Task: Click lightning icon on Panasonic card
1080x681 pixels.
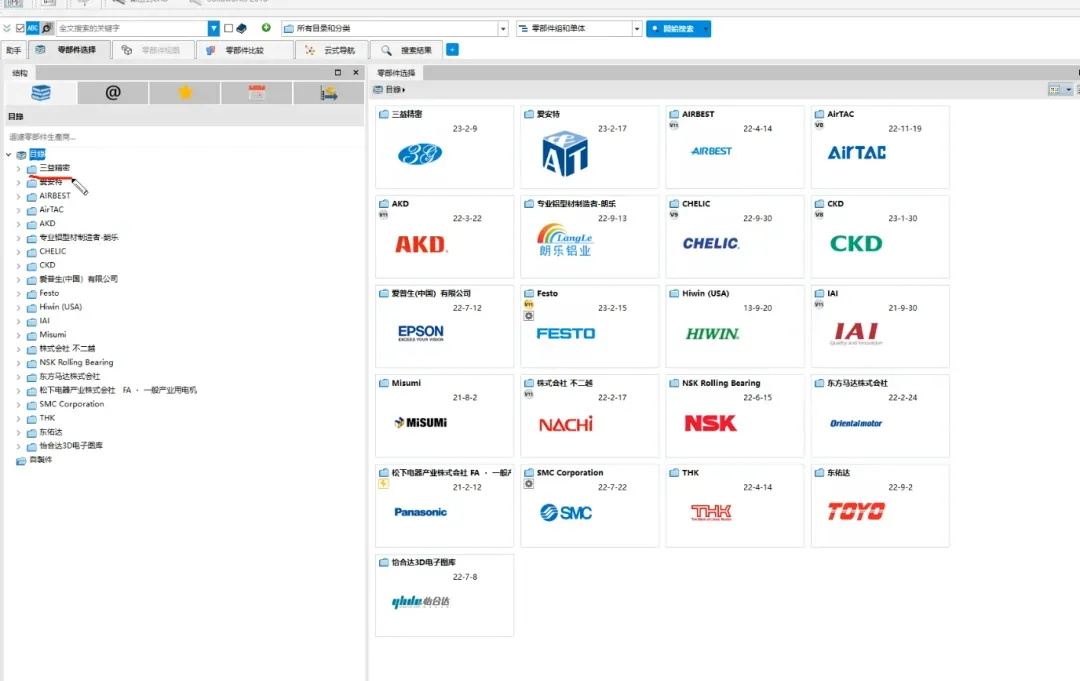Action: [384, 484]
